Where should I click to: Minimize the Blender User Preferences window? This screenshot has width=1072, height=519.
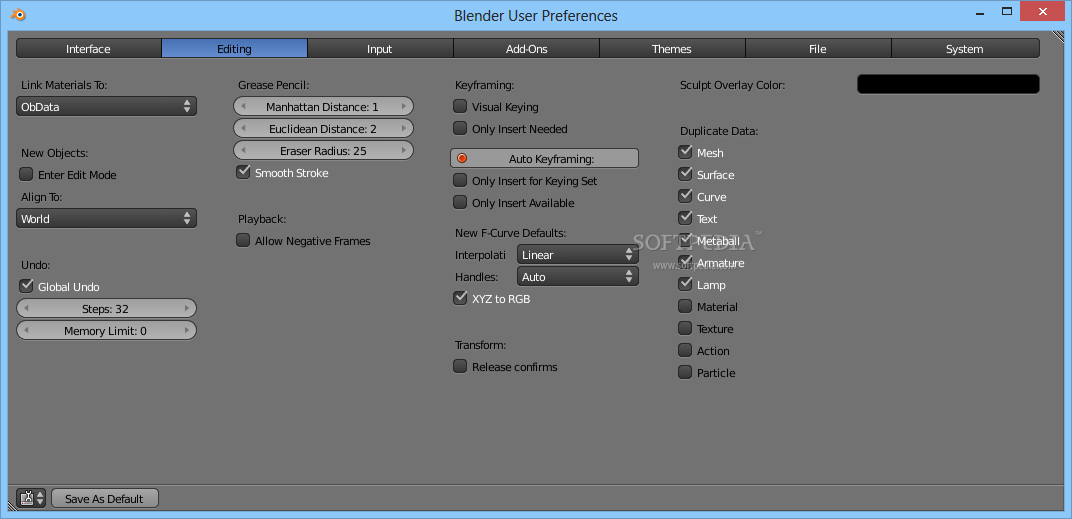tap(982, 12)
